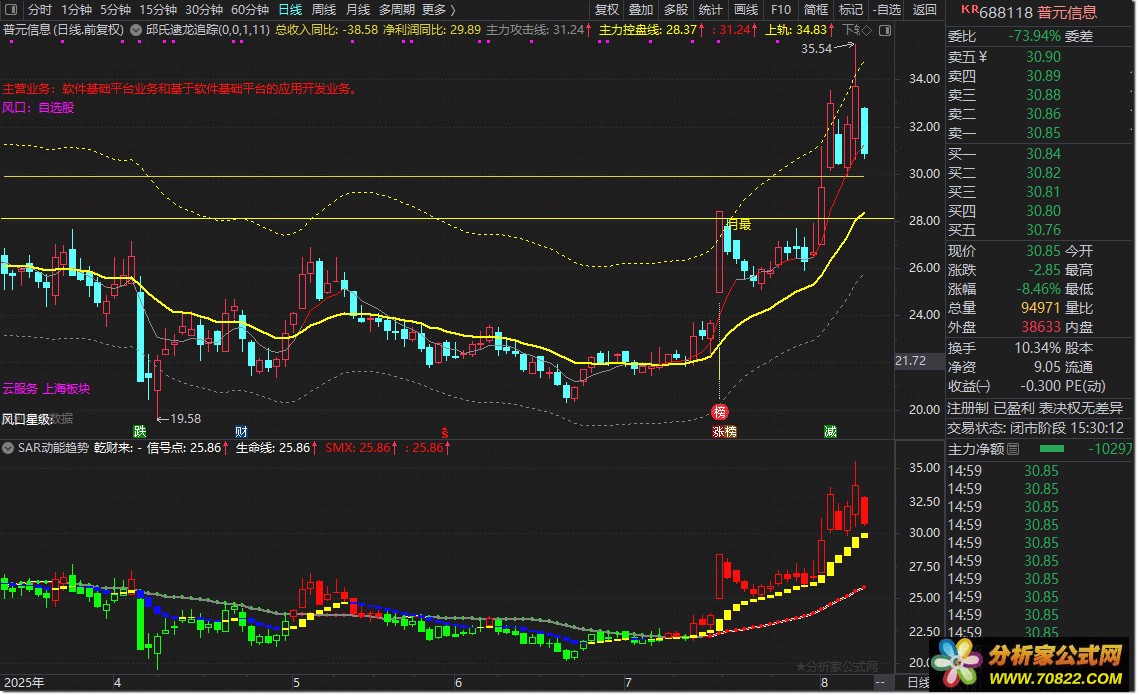Select the 5分钟 period tab
This screenshot has height=695, width=1139.
tap(115, 9)
